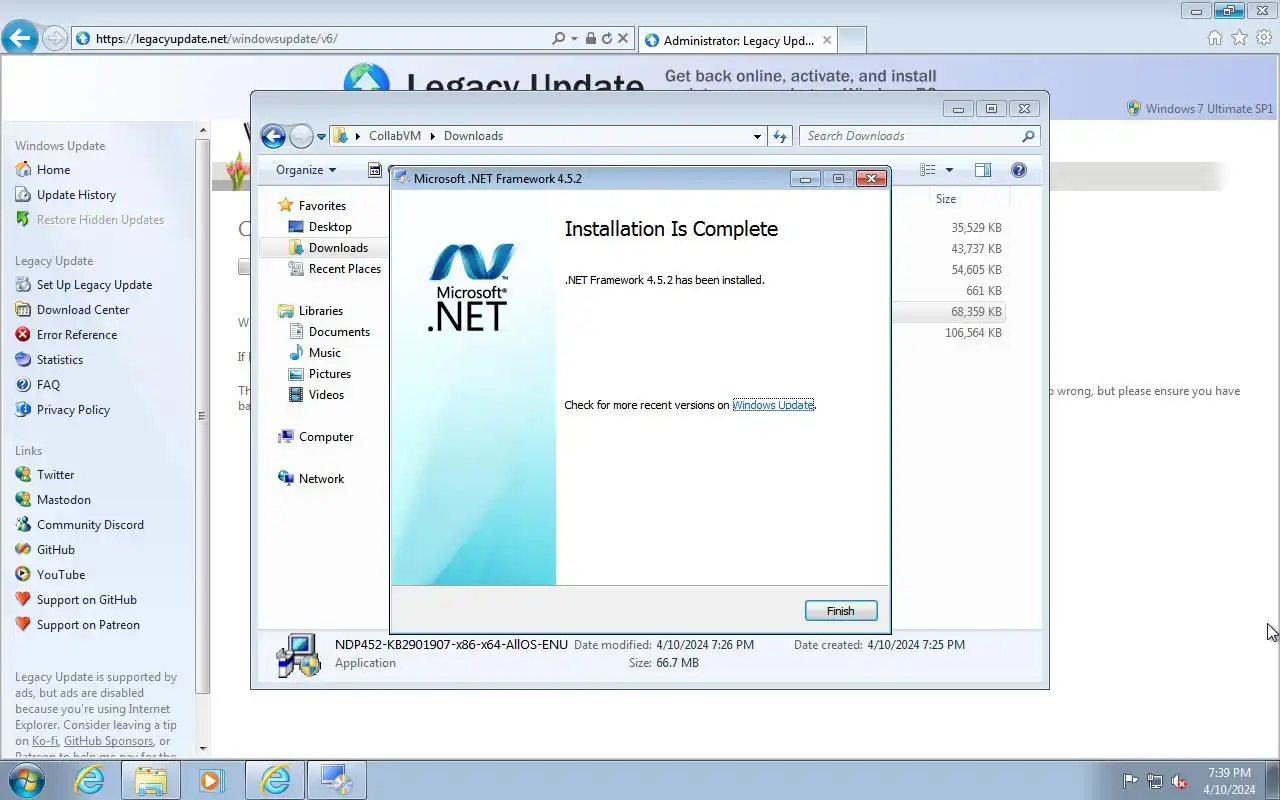1280x800 pixels.
Task: Open the Statistics link
Action: pyautogui.click(x=60, y=360)
